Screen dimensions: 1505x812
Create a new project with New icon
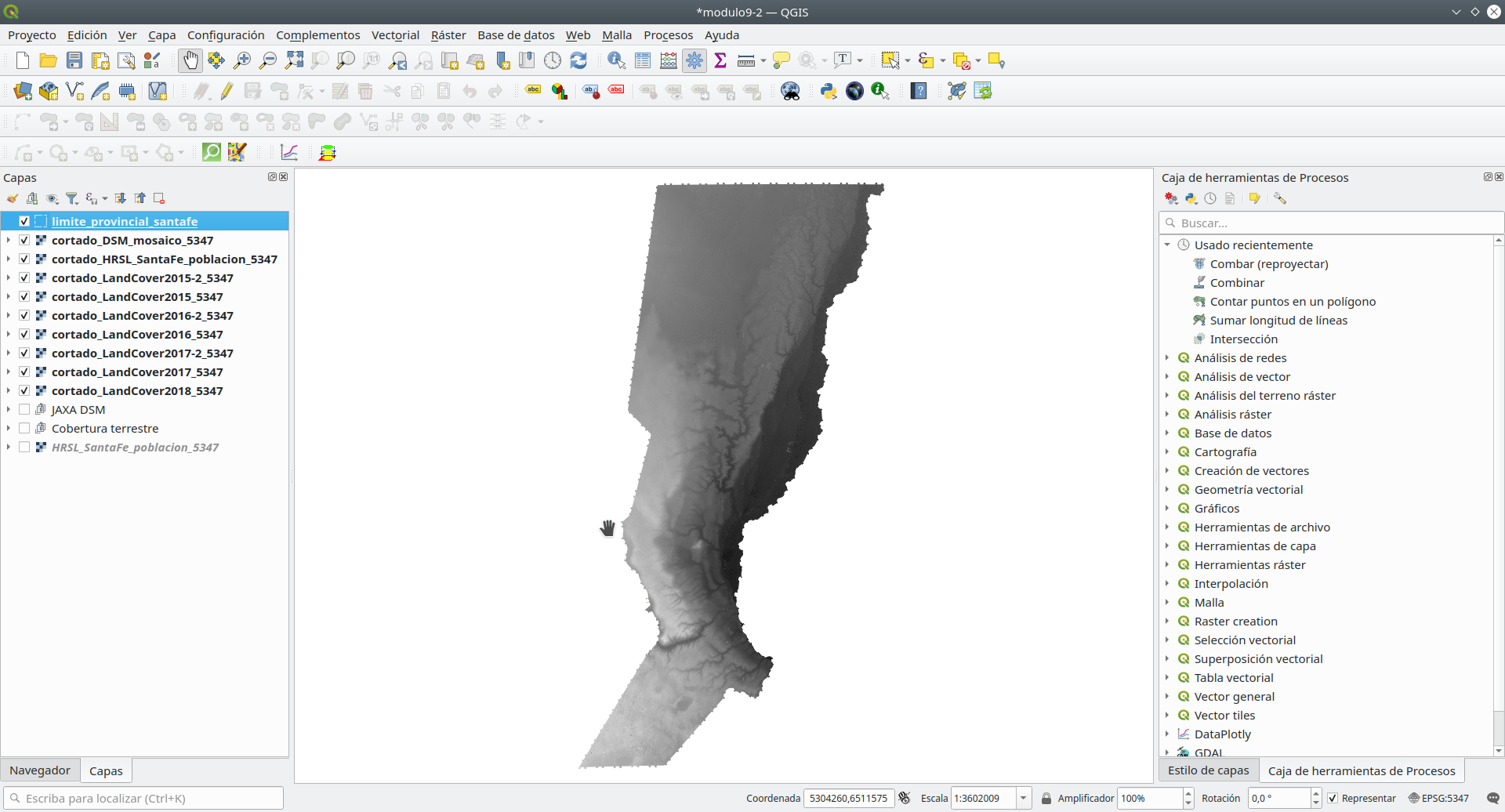tap(22, 60)
